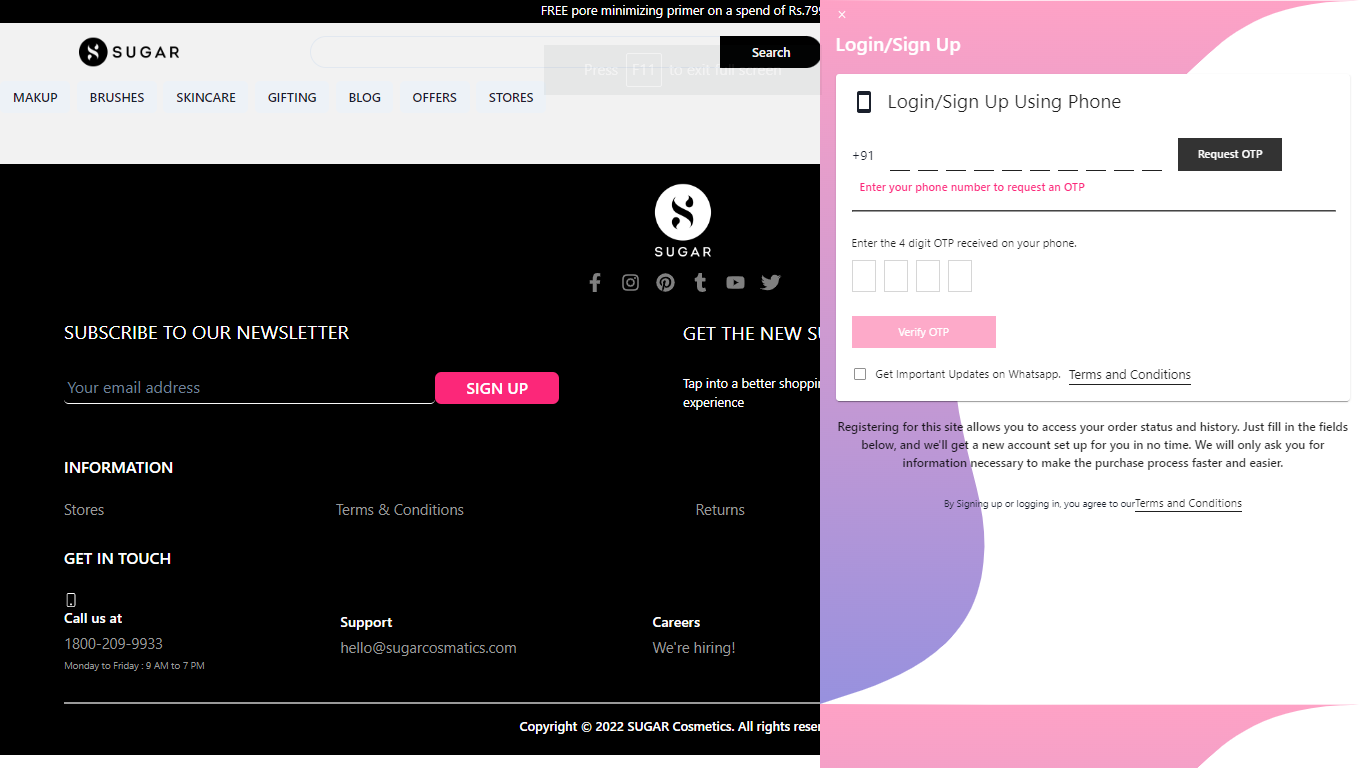1366x768 pixels.
Task: Open the MAKEUP menu
Action: (35, 97)
